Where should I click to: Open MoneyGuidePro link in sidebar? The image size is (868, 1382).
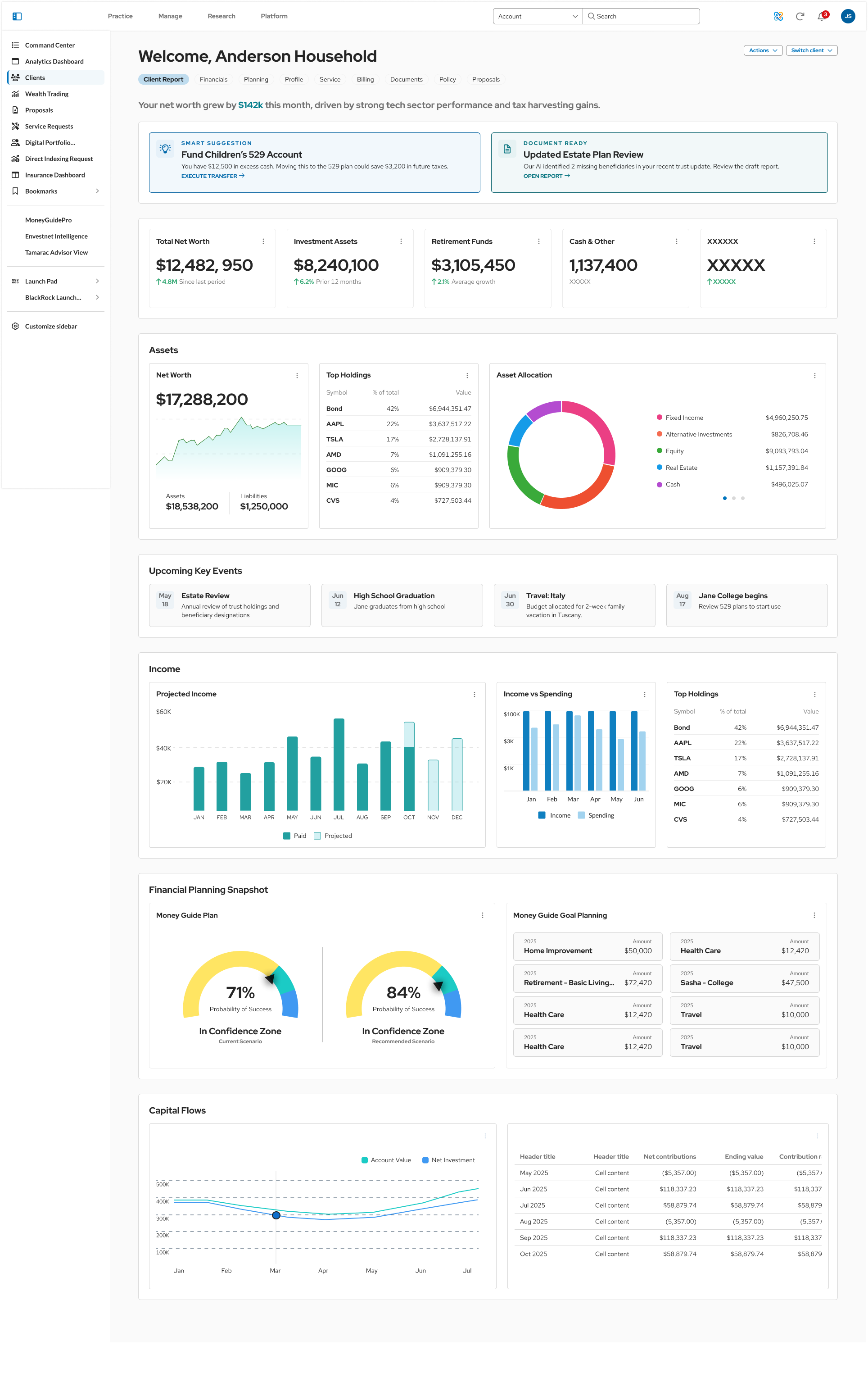[48, 220]
